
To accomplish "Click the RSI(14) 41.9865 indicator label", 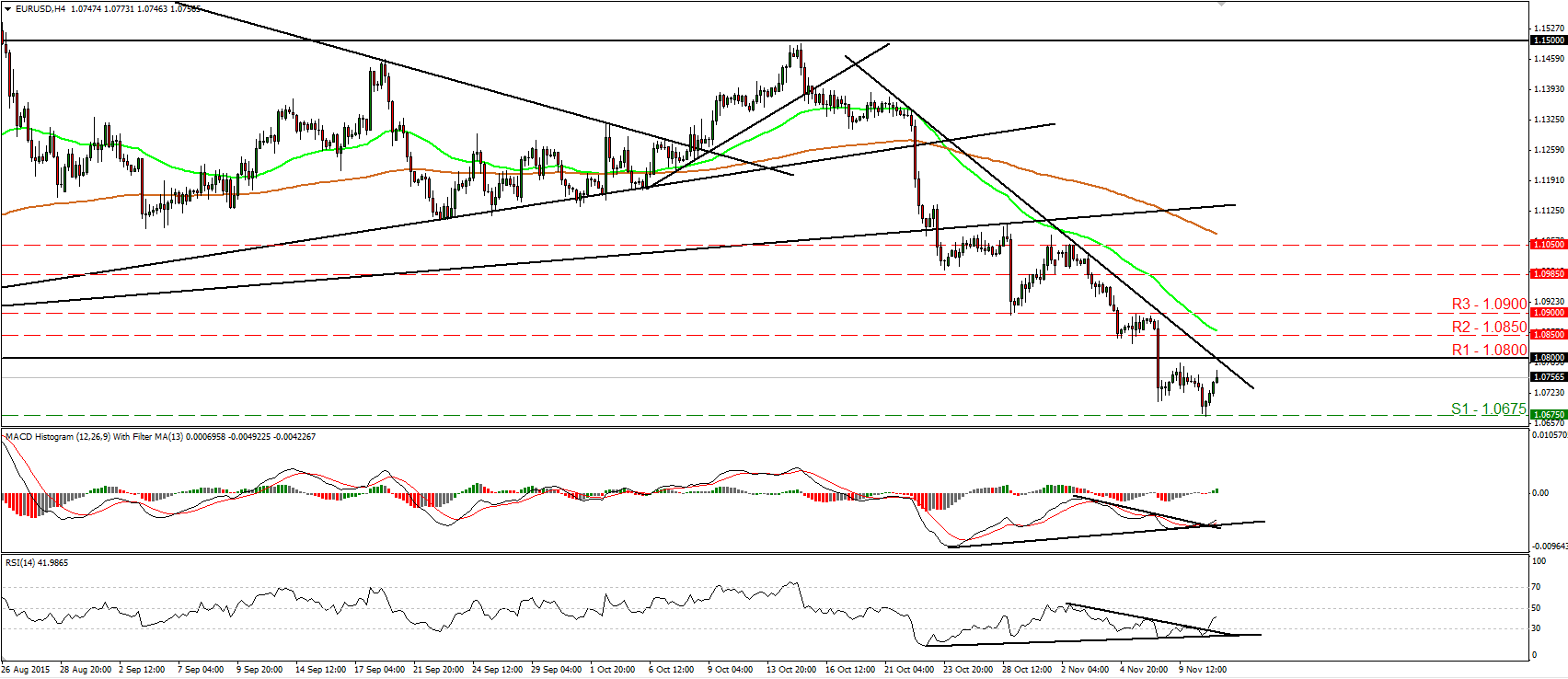I will click(37, 562).
